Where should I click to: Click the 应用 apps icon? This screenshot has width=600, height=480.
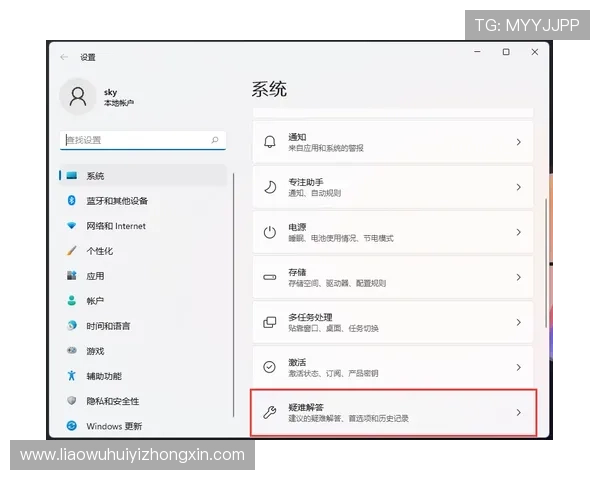click(x=72, y=276)
